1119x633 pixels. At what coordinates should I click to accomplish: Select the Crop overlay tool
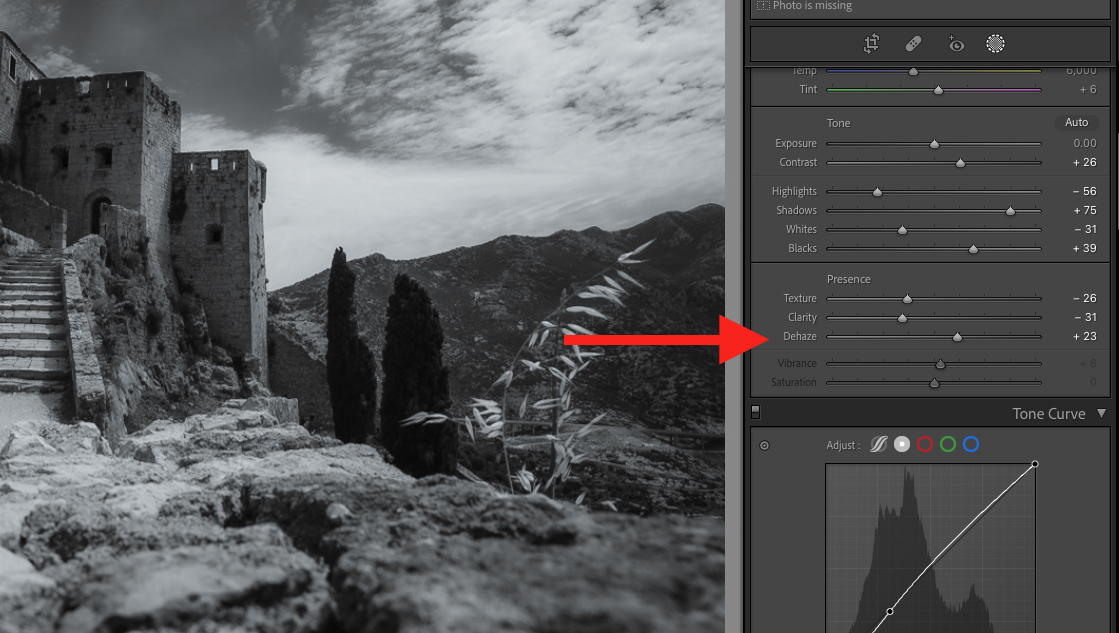[871, 44]
